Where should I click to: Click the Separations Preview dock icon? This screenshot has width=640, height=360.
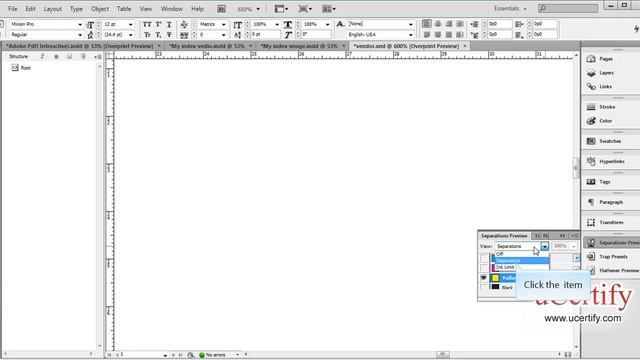point(591,243)
